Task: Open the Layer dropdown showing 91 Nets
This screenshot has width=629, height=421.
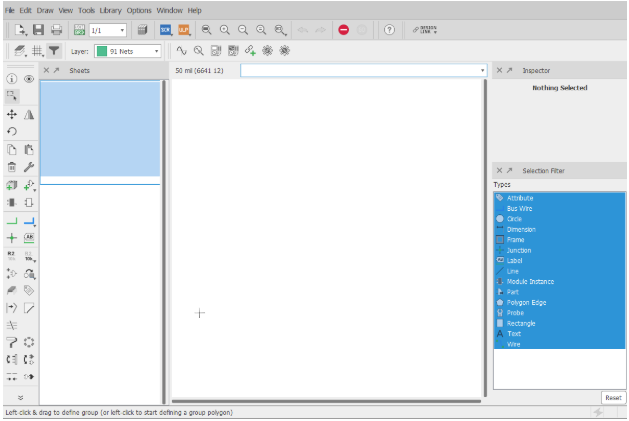Action: click(x=130, y=51)
